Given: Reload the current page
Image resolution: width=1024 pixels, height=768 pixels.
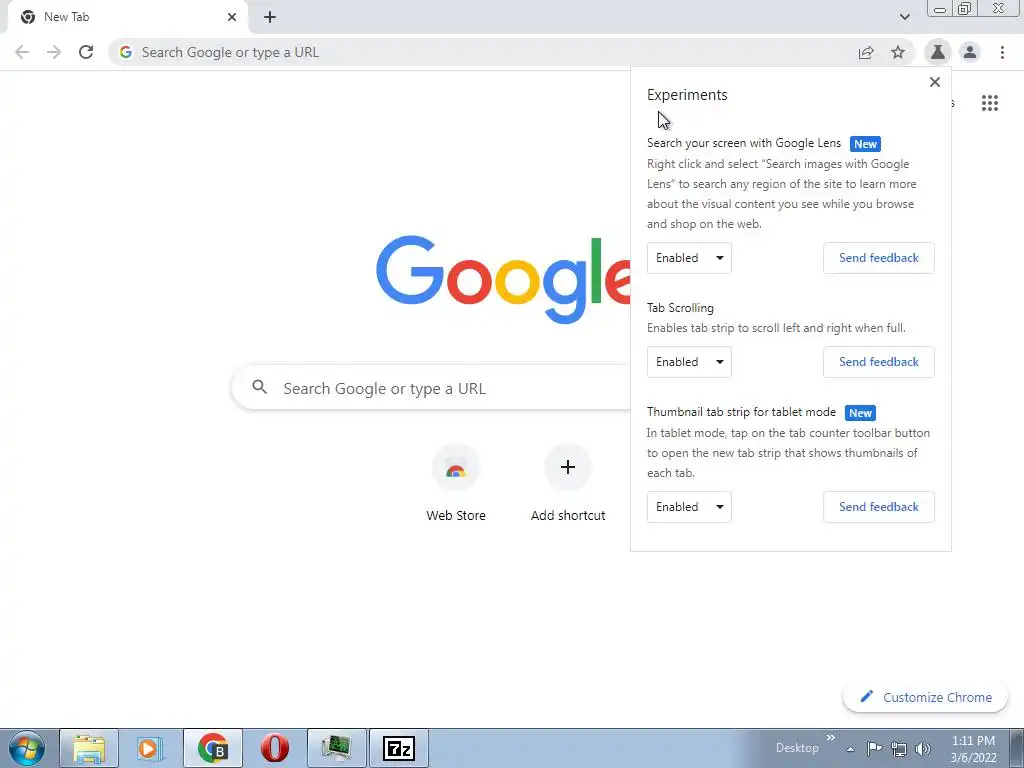Looking at the screenshot, I should pos(86,52).
